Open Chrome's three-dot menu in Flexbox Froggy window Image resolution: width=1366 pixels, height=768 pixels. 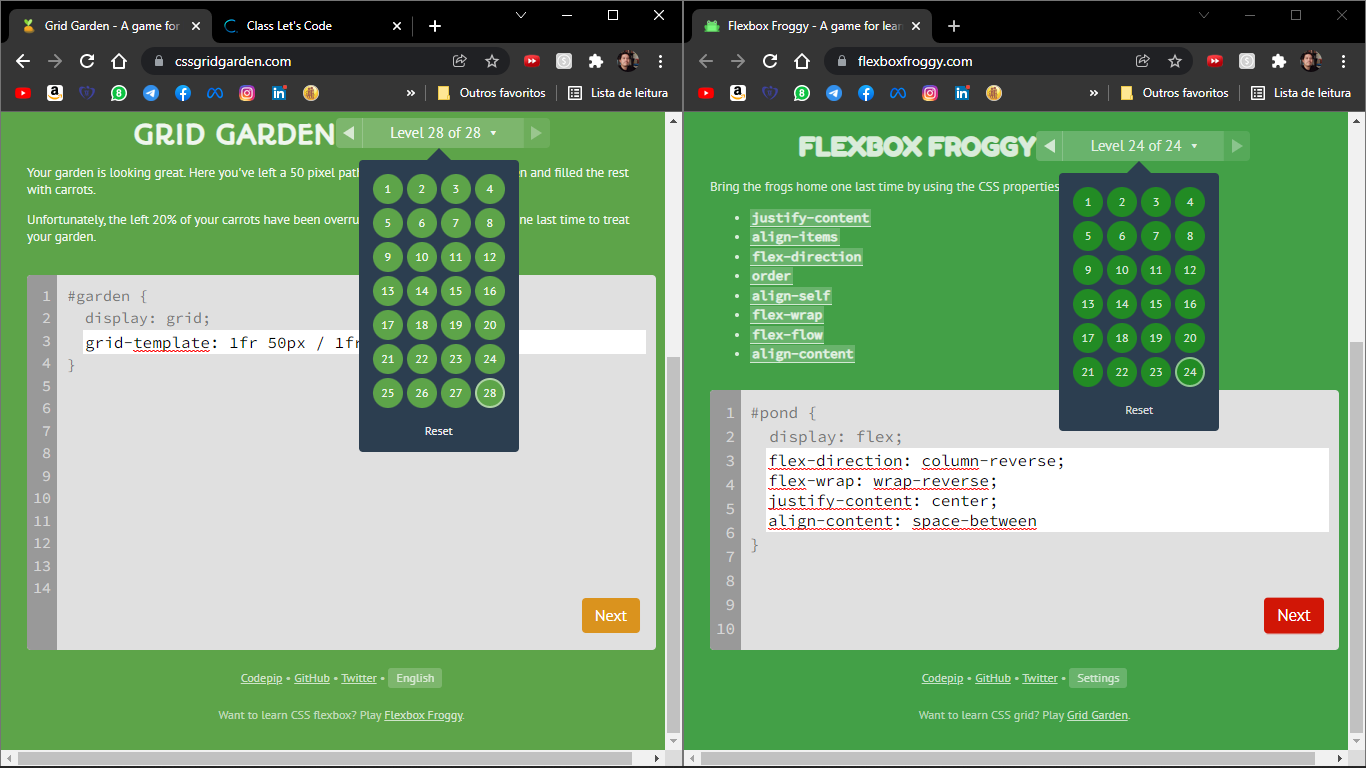1343,61
